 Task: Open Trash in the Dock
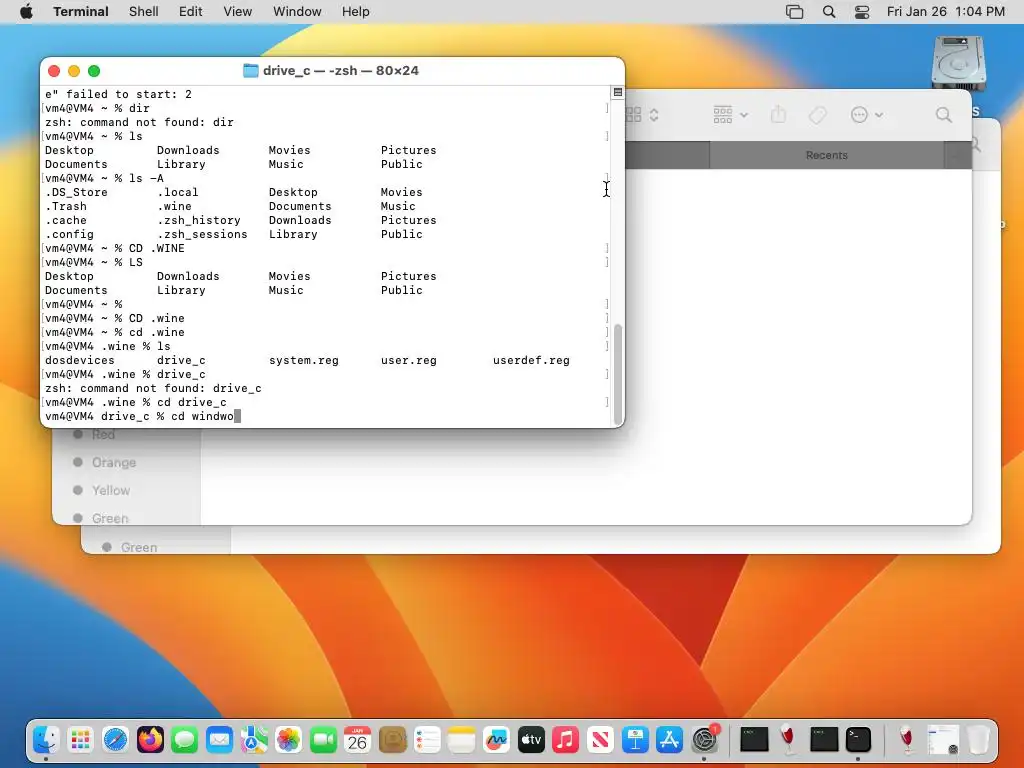point(978,740)
